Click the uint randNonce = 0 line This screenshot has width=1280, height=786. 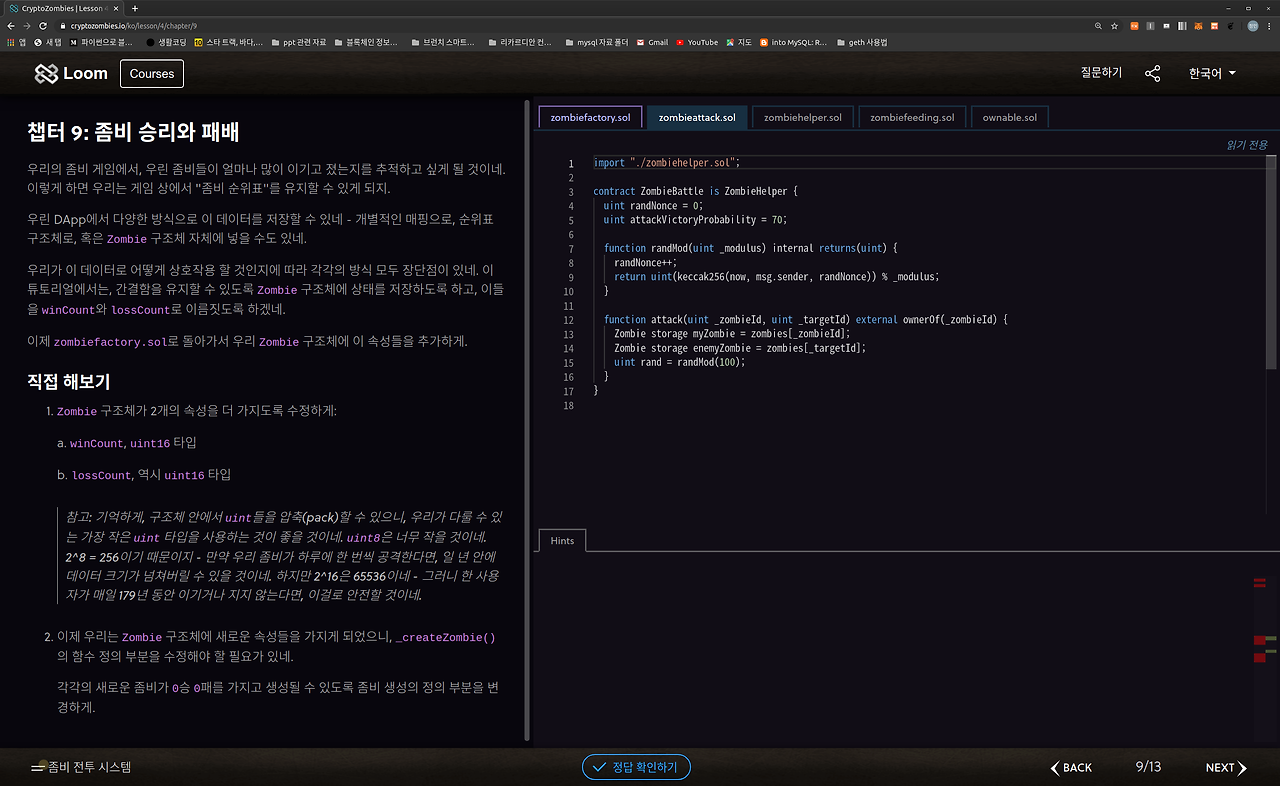click(654, 205)
